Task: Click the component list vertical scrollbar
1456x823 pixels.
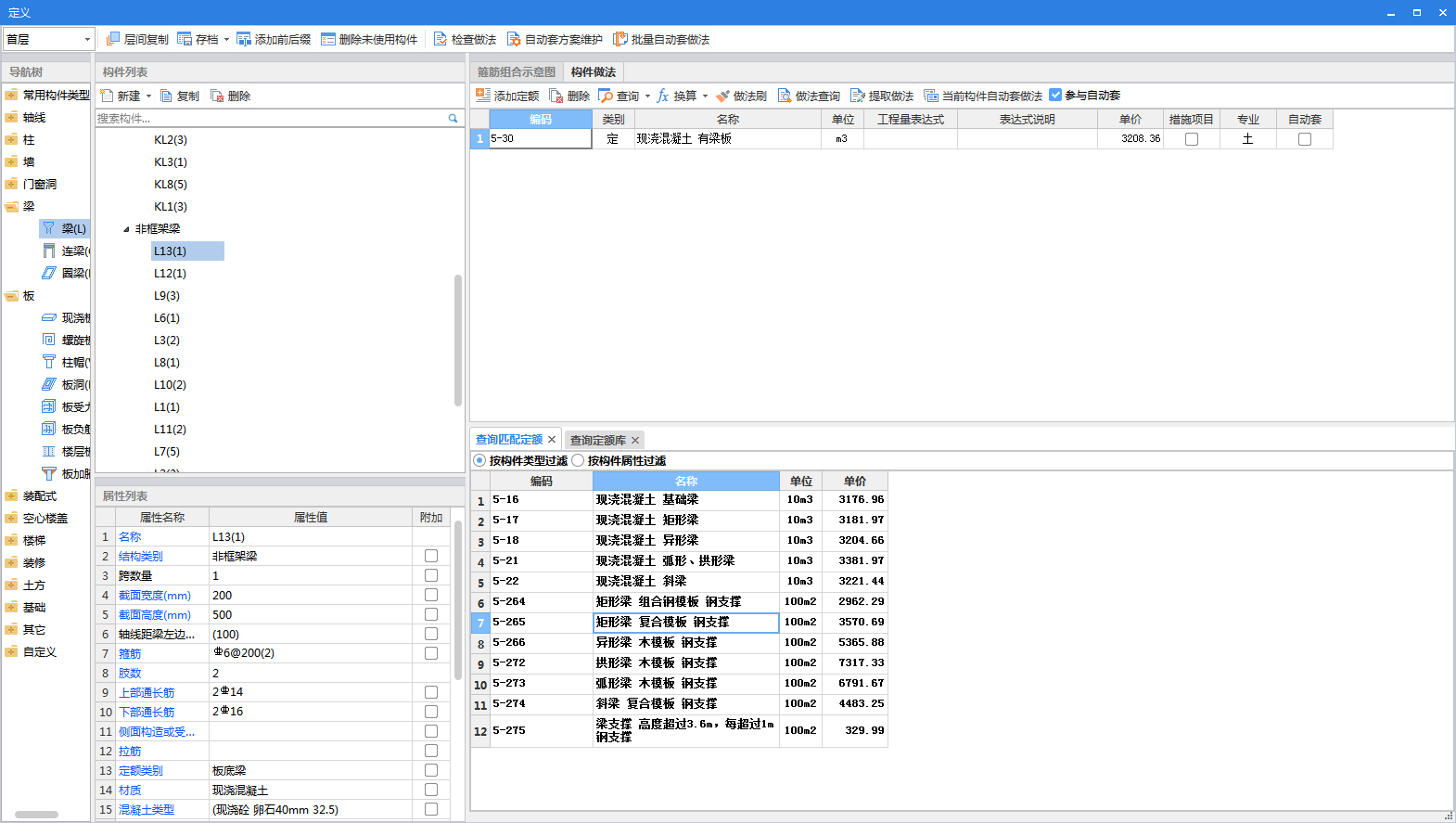Action: (458, 341)
